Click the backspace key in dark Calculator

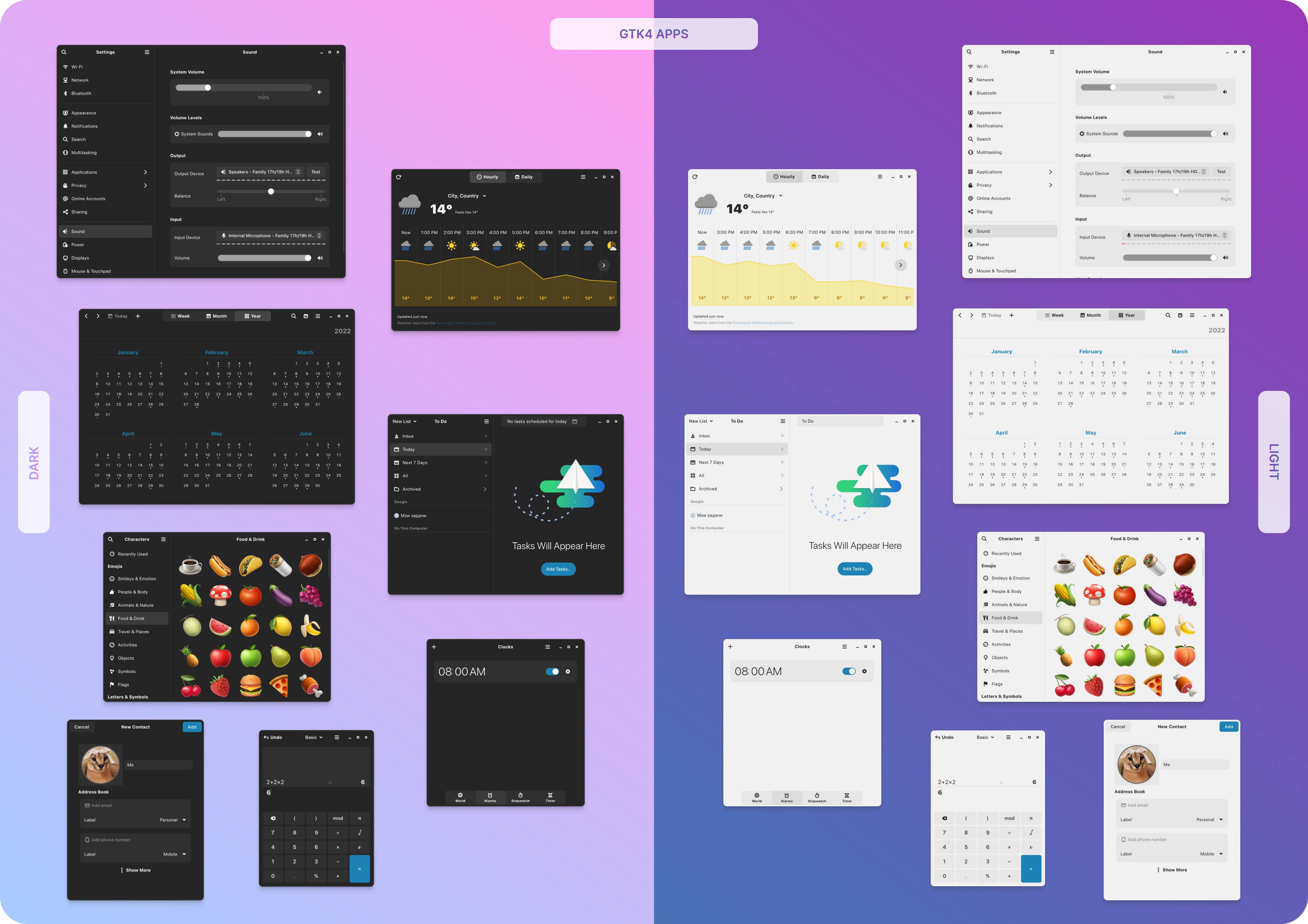point(273,818)
